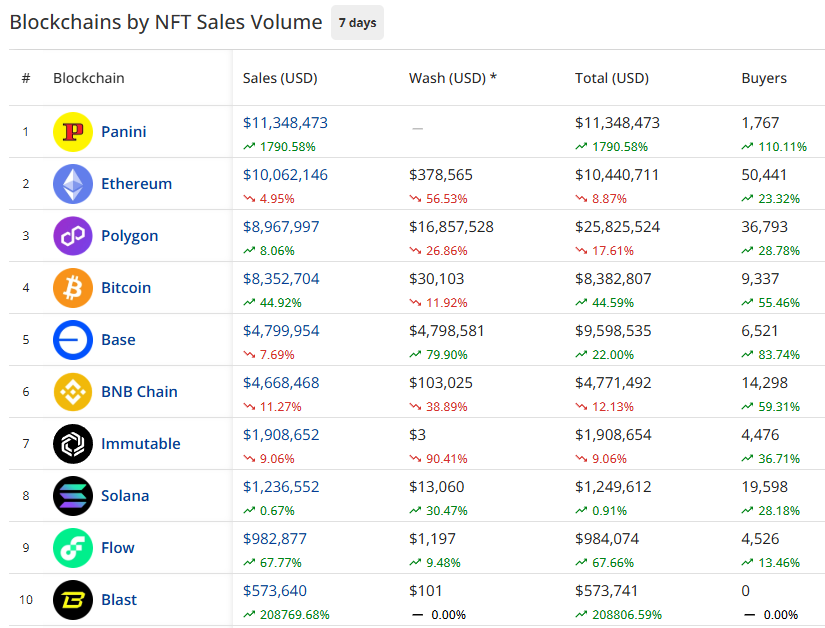This screenshot has width=825, height=628.
Task: Click Polygon sales value $8,967,997
Action: (281, 227)
